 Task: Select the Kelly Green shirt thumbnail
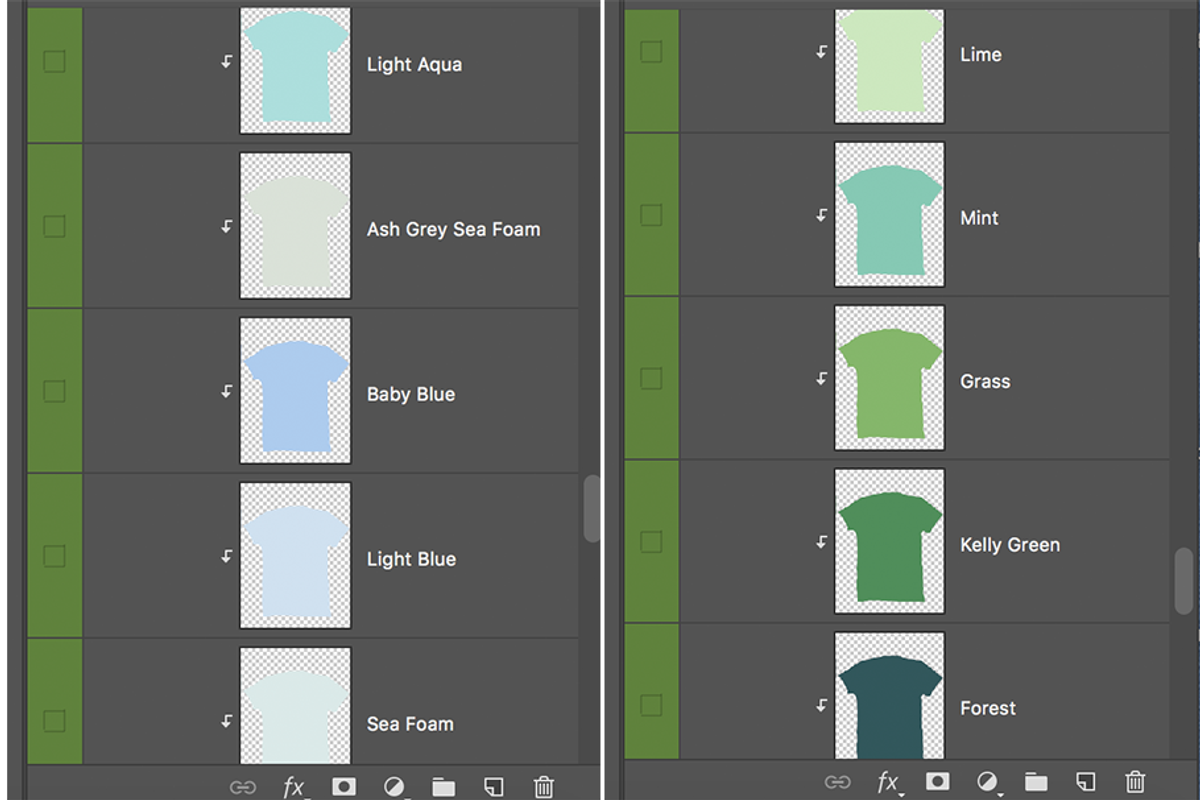[890, 541]
